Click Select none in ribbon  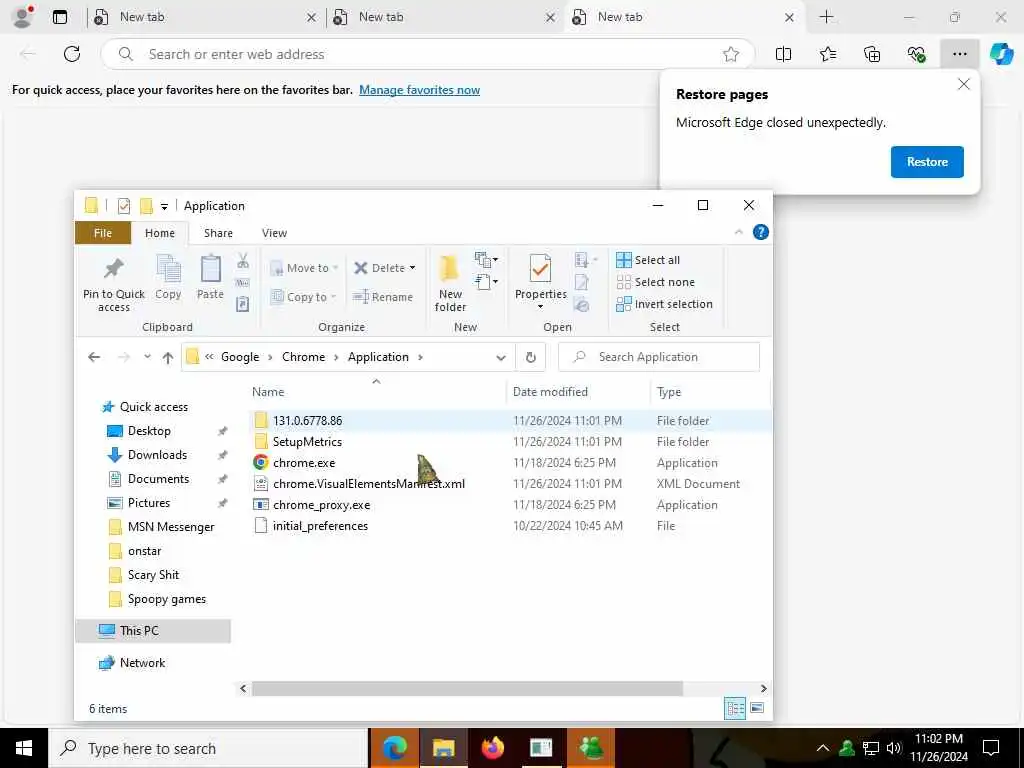pyautogui.click(x=656, y=282)
